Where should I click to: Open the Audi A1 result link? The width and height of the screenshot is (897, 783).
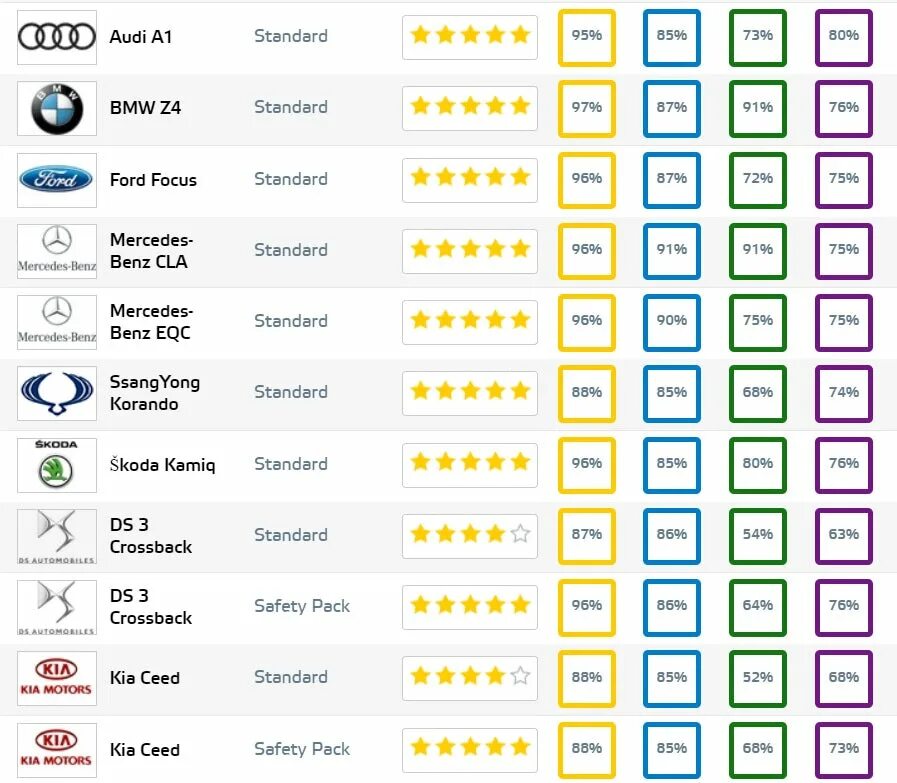click(x=141, y=37)
